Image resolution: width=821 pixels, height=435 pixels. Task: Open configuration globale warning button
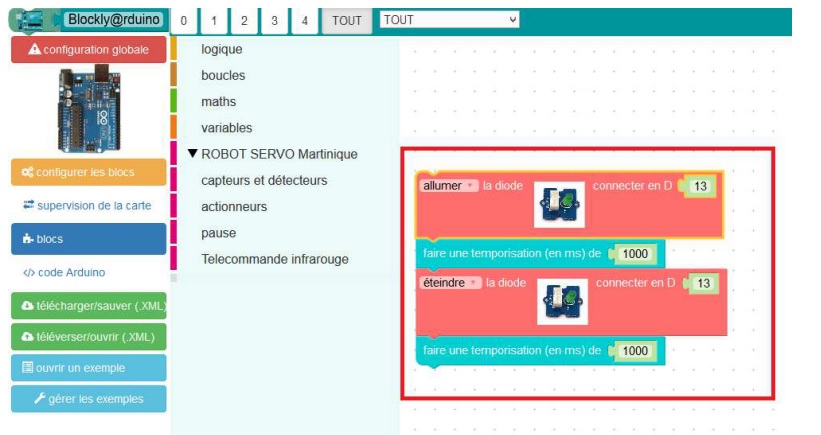click(x=88, y=49)
